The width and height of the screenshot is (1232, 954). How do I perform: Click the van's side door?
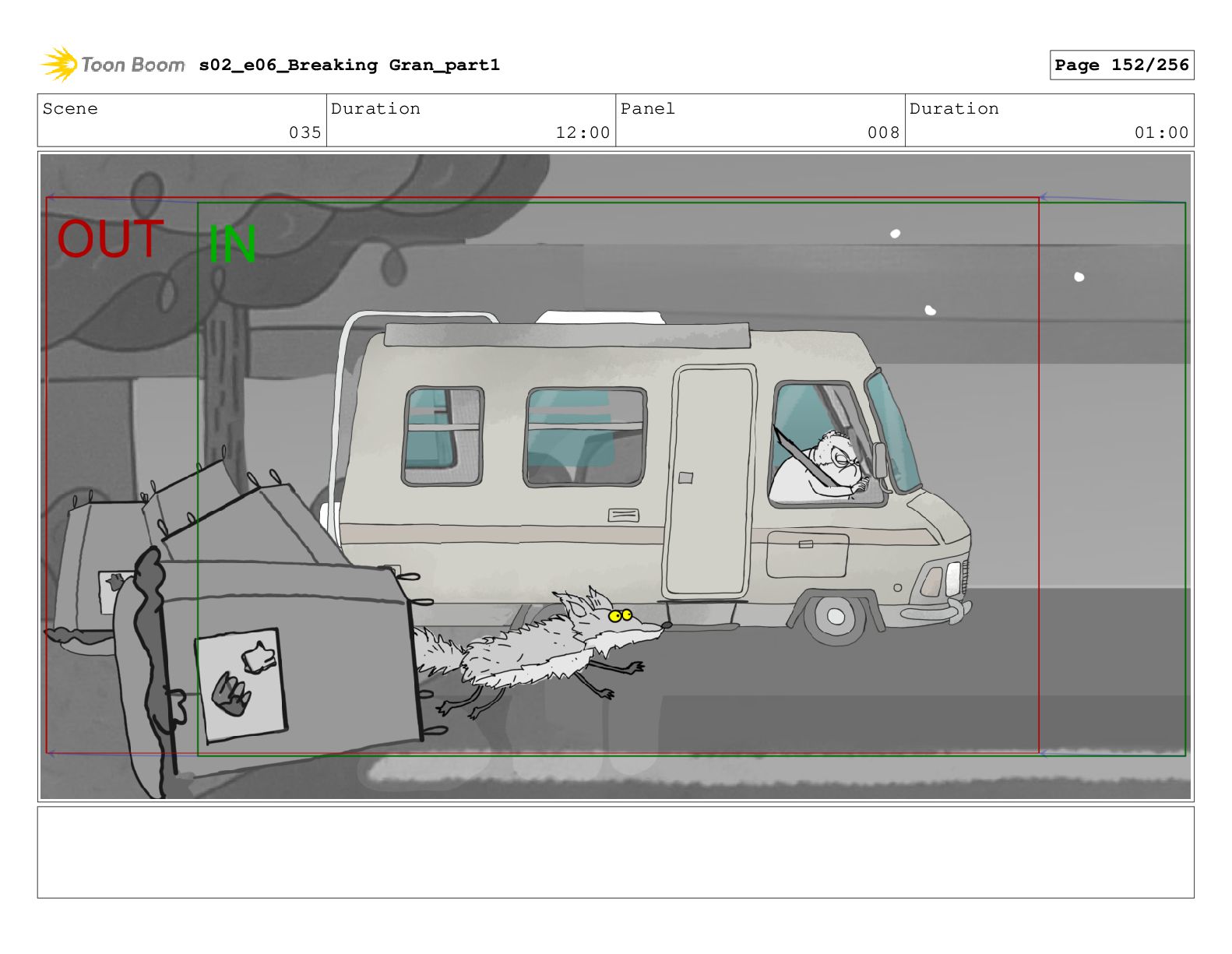click(709, 482)
